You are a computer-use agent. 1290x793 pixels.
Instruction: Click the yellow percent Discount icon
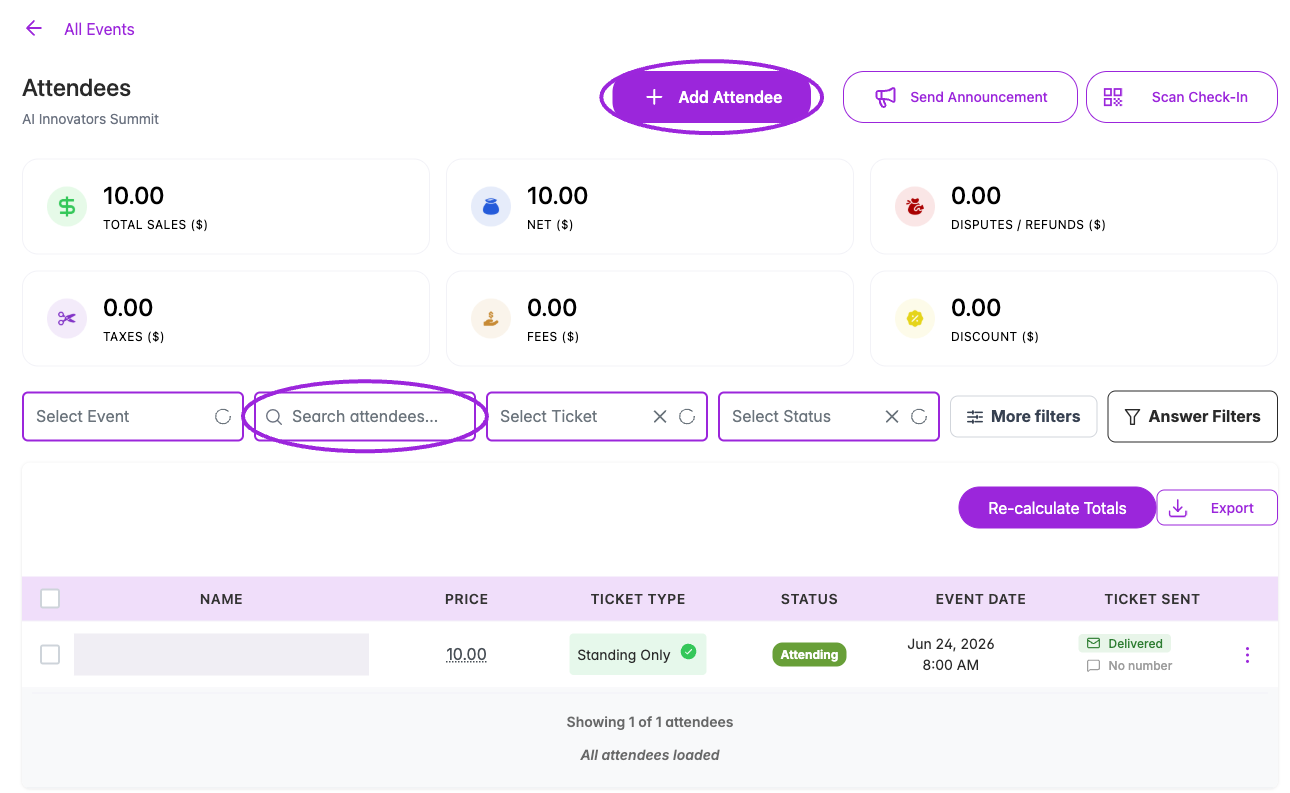coord(915,319)
